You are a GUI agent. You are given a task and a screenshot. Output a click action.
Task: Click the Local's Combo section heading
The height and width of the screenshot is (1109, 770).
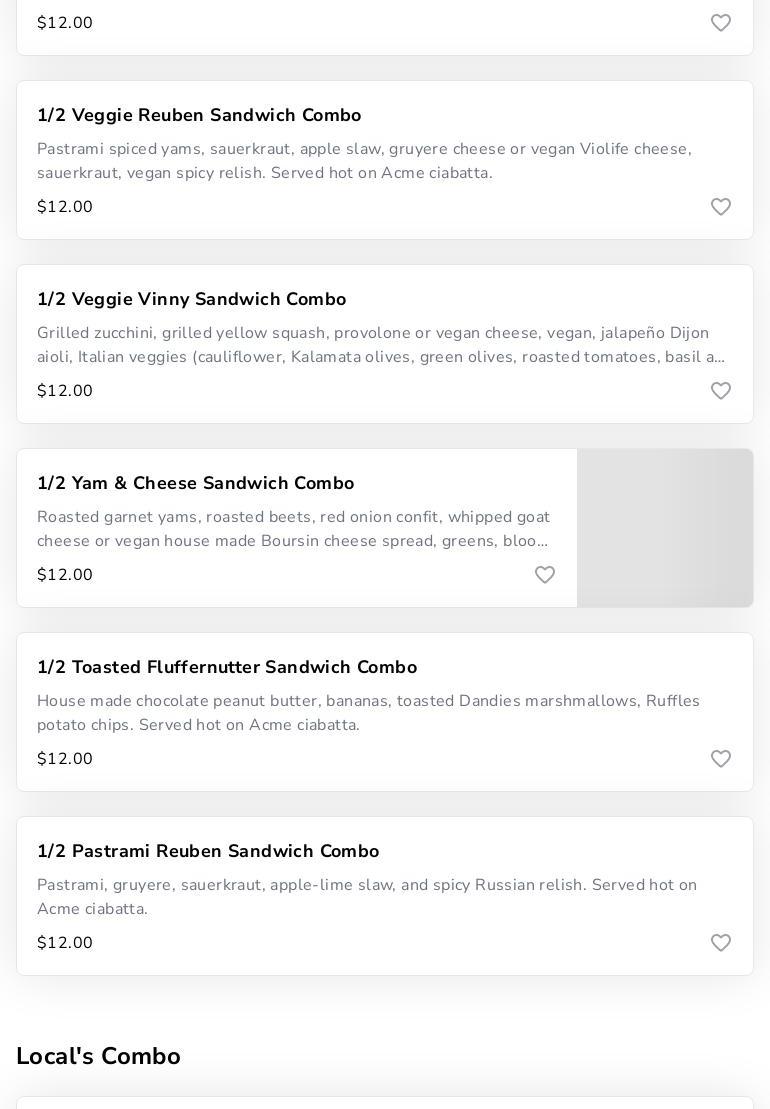(x=98, y=1057)
